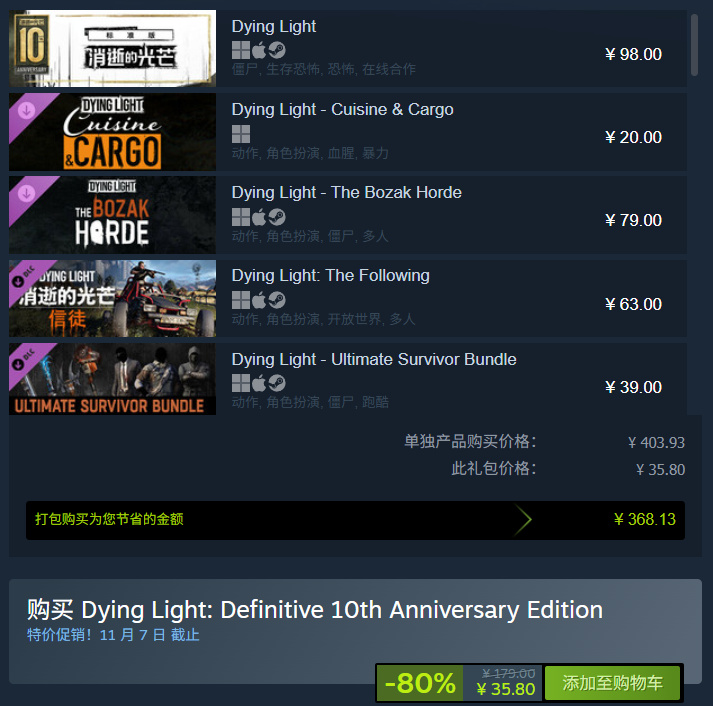Click SteamOS icon under Ultimate Survivor Bundle
This screenshot has height=706, width=713.
[x=276, y=383]
